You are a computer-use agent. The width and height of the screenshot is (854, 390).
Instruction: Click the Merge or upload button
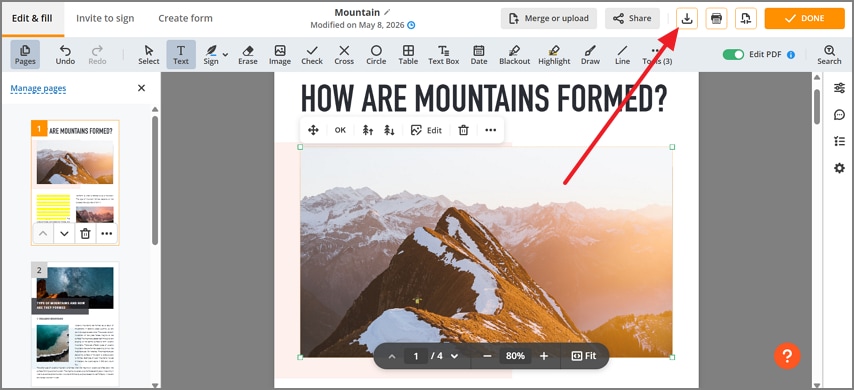[x=549, y=19]
